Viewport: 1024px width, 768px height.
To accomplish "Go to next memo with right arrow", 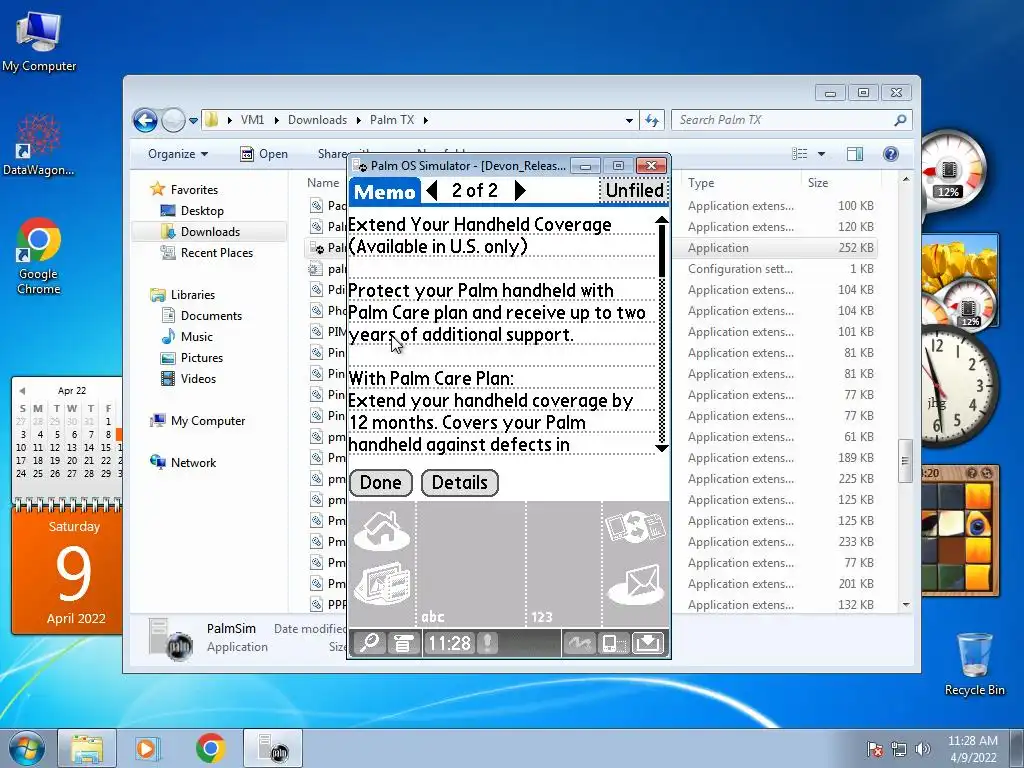I will click(520, 190).
